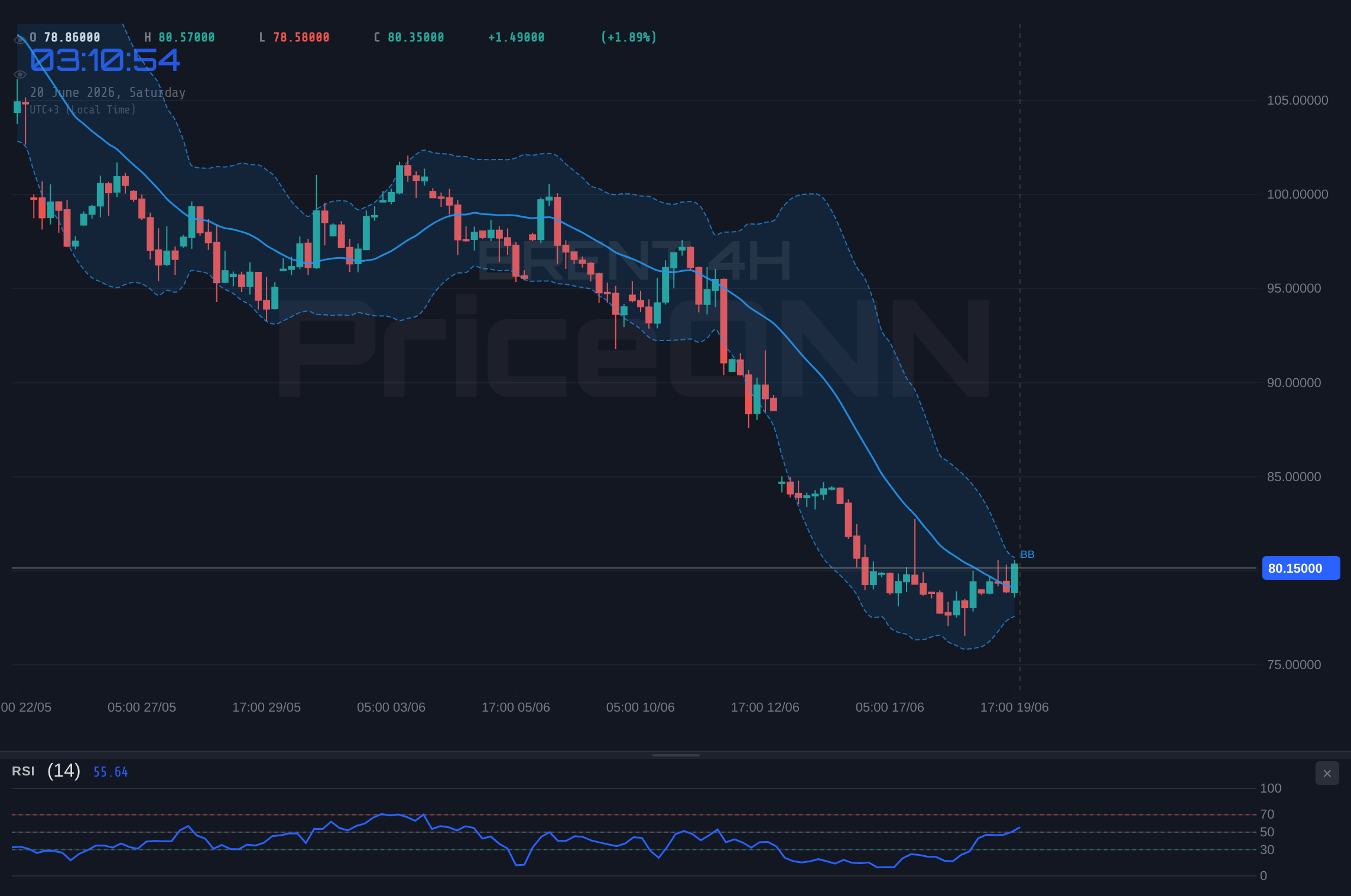The height and width of the screenshot is (896, 1351).
Task: Click the 17:00 12/06 time label
Action: (765, 707)
